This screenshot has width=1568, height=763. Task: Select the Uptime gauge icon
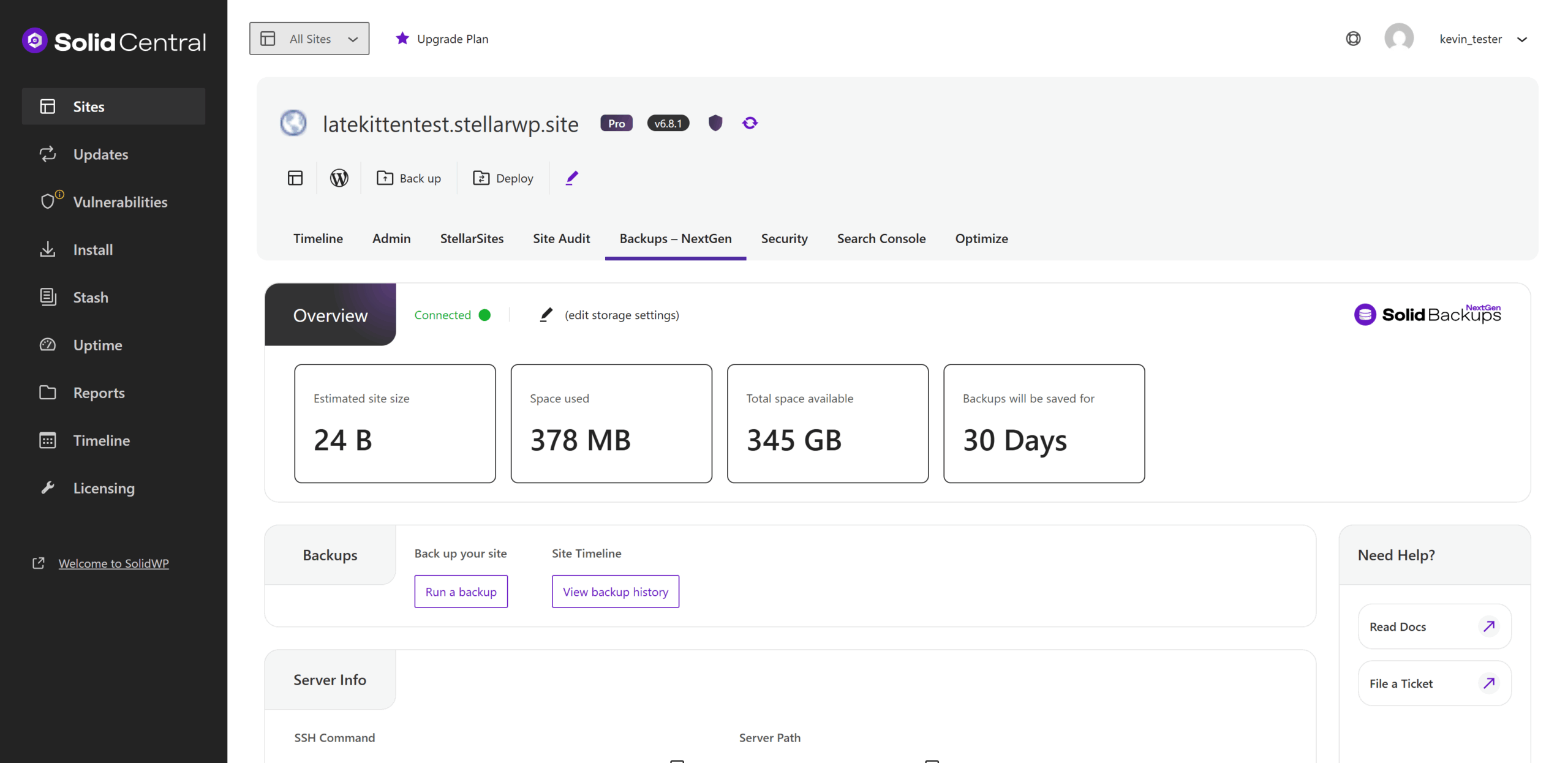pos(48,345)
